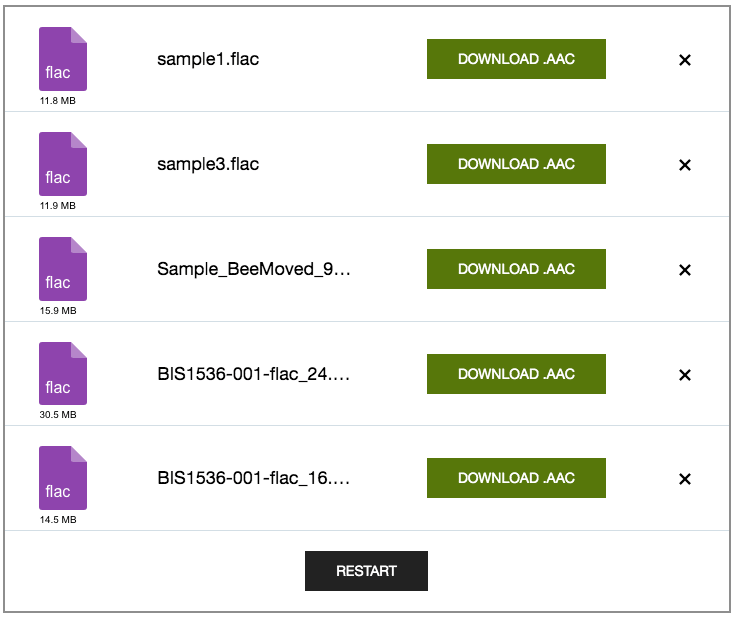Delete the Sample_BeeMoved file entry
The image size is (733, 617).
click(685, 270)
